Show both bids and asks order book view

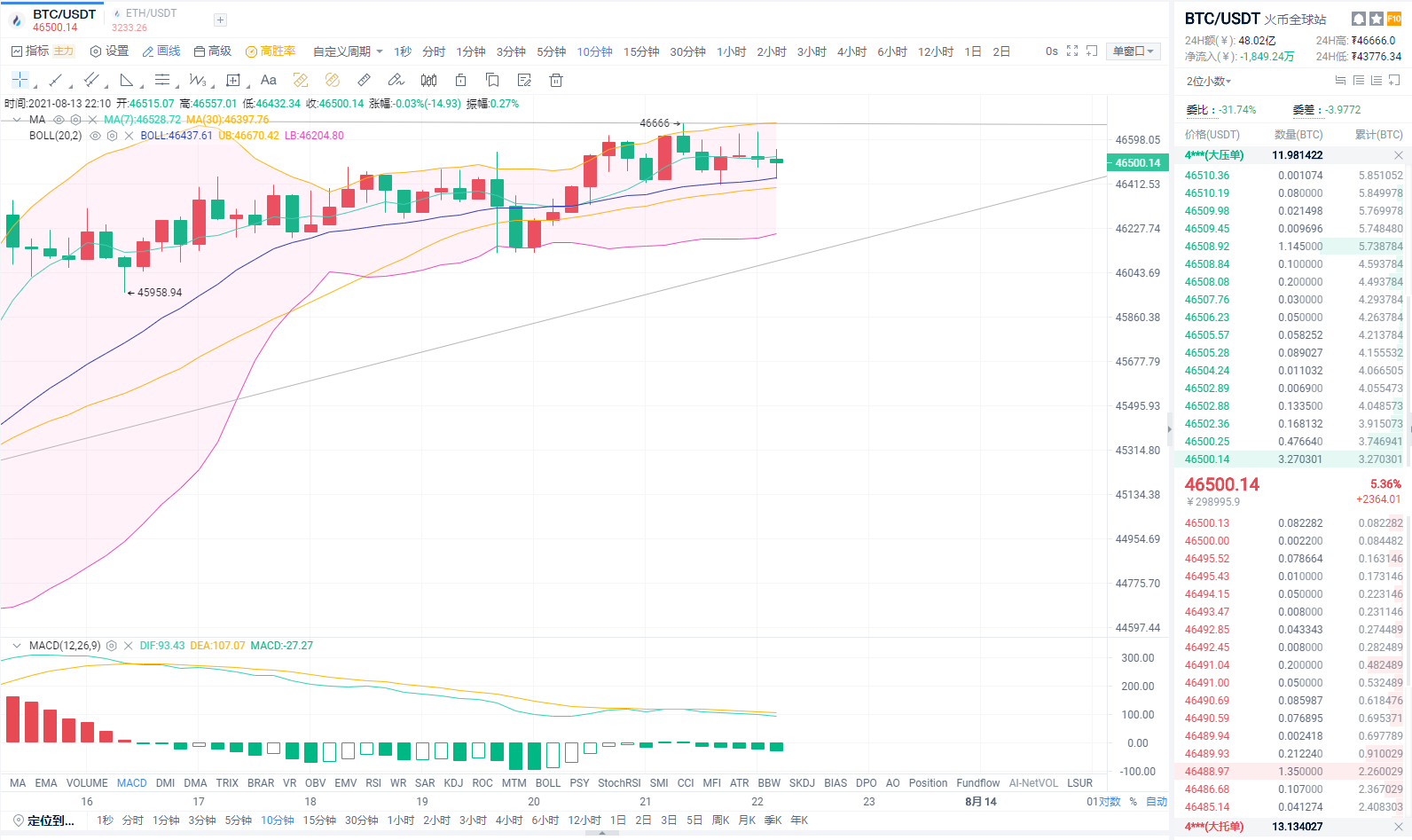tap(1340, 81)
